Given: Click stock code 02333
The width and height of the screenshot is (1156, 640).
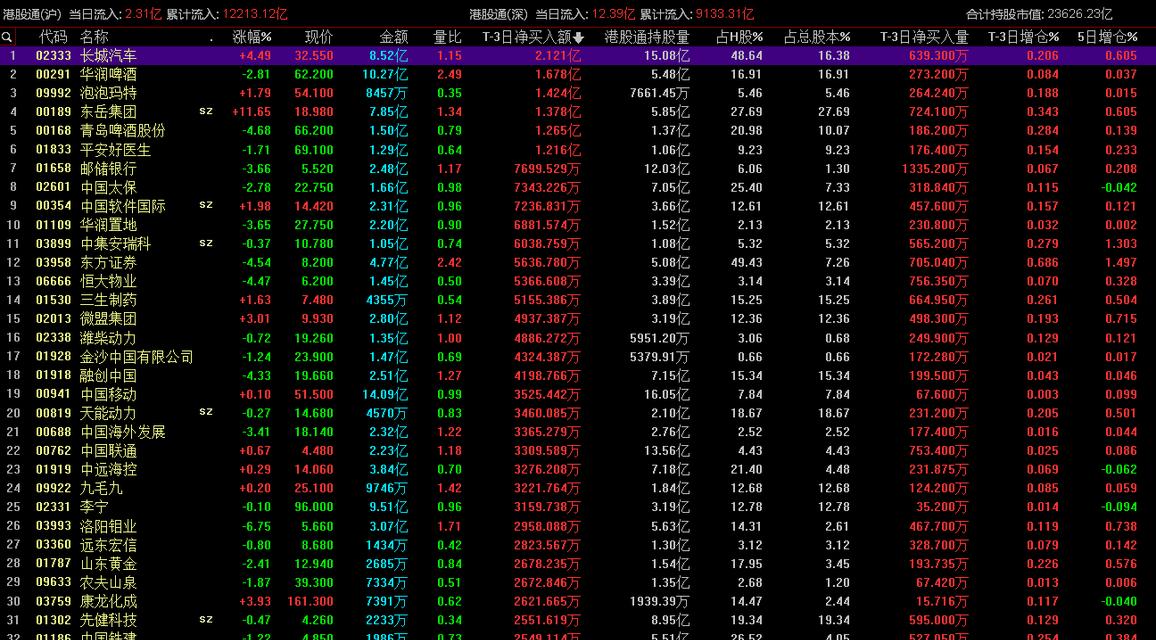Looking at the screenshot, I should [53, 55].
